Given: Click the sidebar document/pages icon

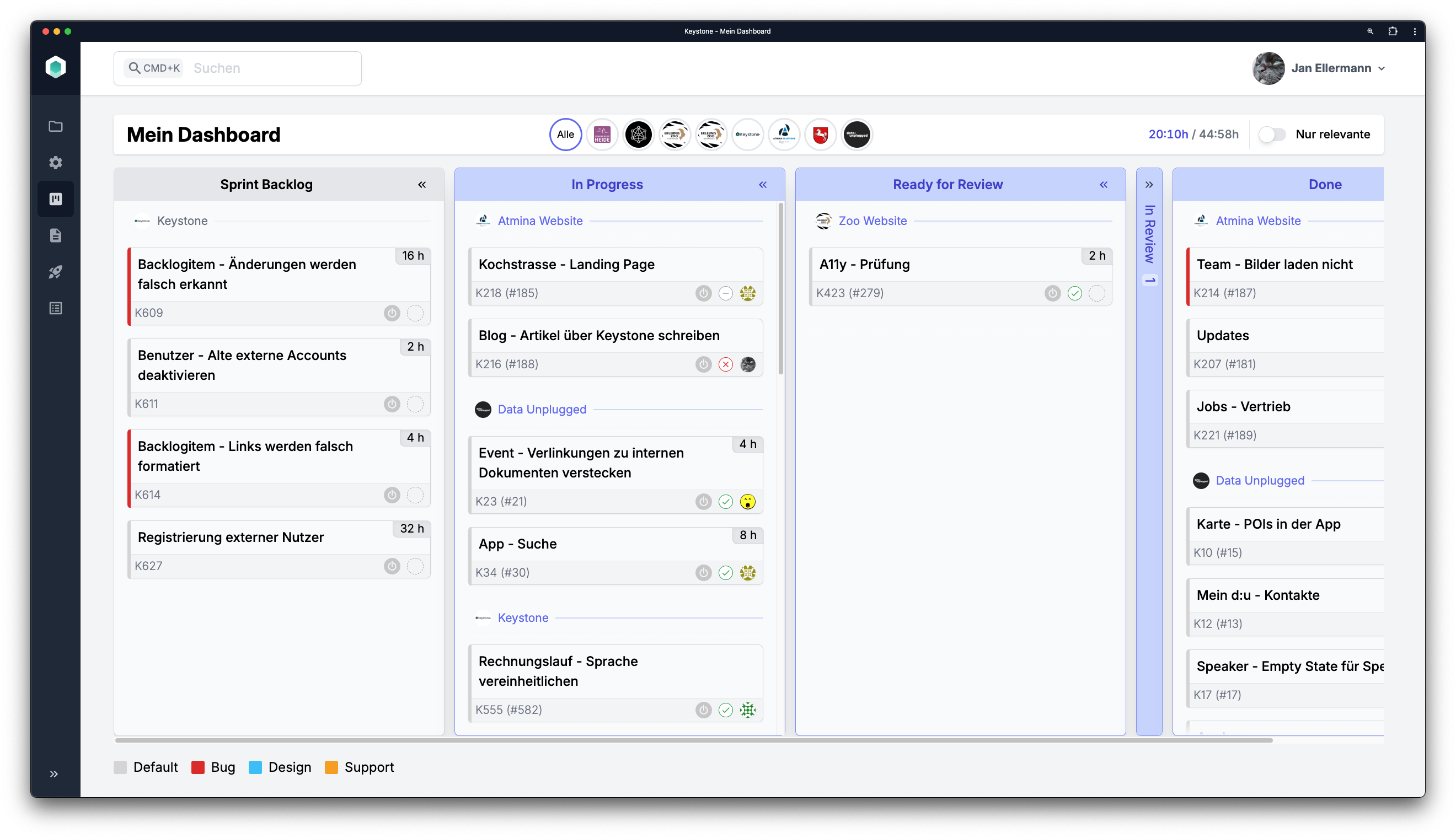Looking at the screenshot, I should 55,235.
